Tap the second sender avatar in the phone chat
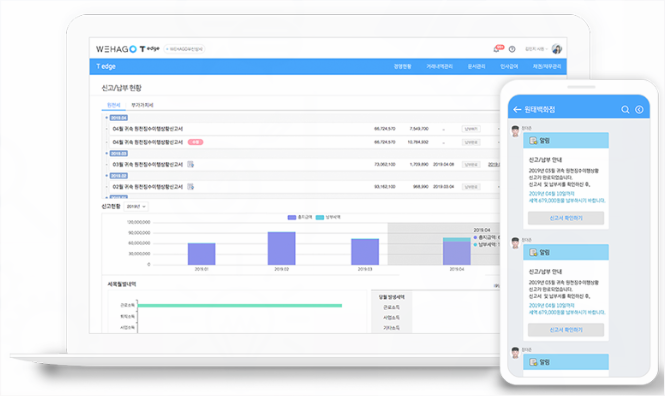The height and width of the screenshot is (396, 665). 515,243
